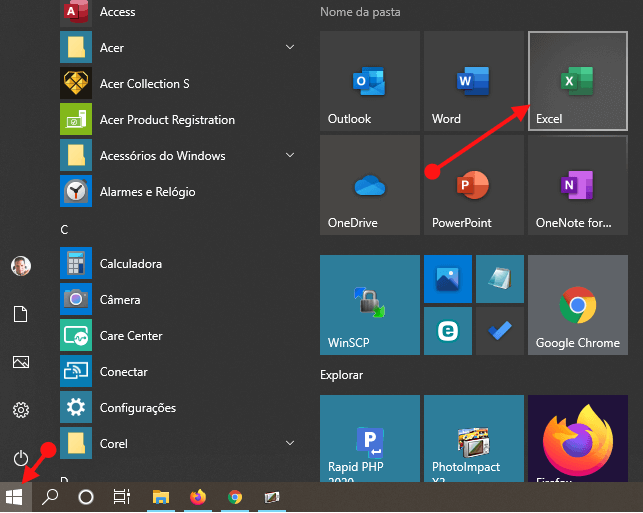
Task: Open Access from the app list
Action: [179, 12]
